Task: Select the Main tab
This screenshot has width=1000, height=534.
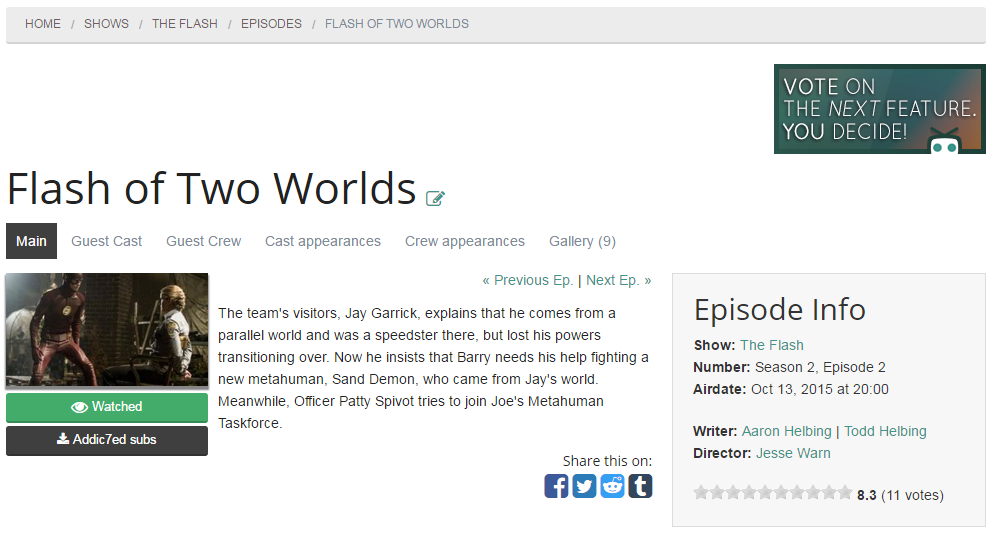Action: click(x=31, y=241)
